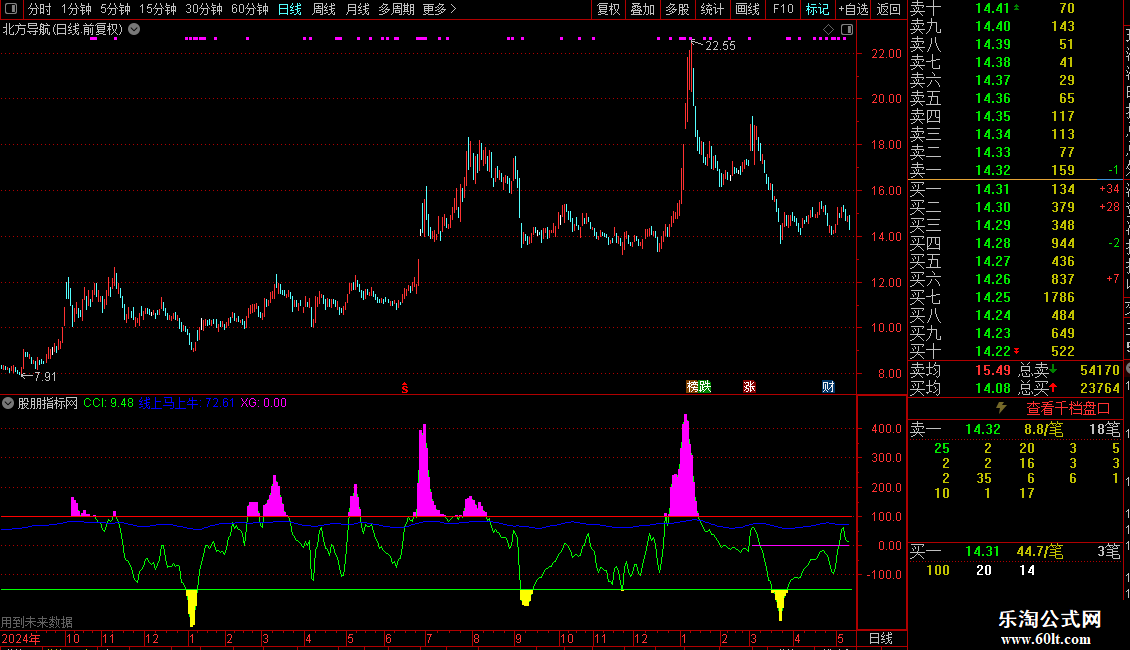Expand dropdown beside 北方导航 title
The width and height of the screenshot is (1130, 650).
134,30
